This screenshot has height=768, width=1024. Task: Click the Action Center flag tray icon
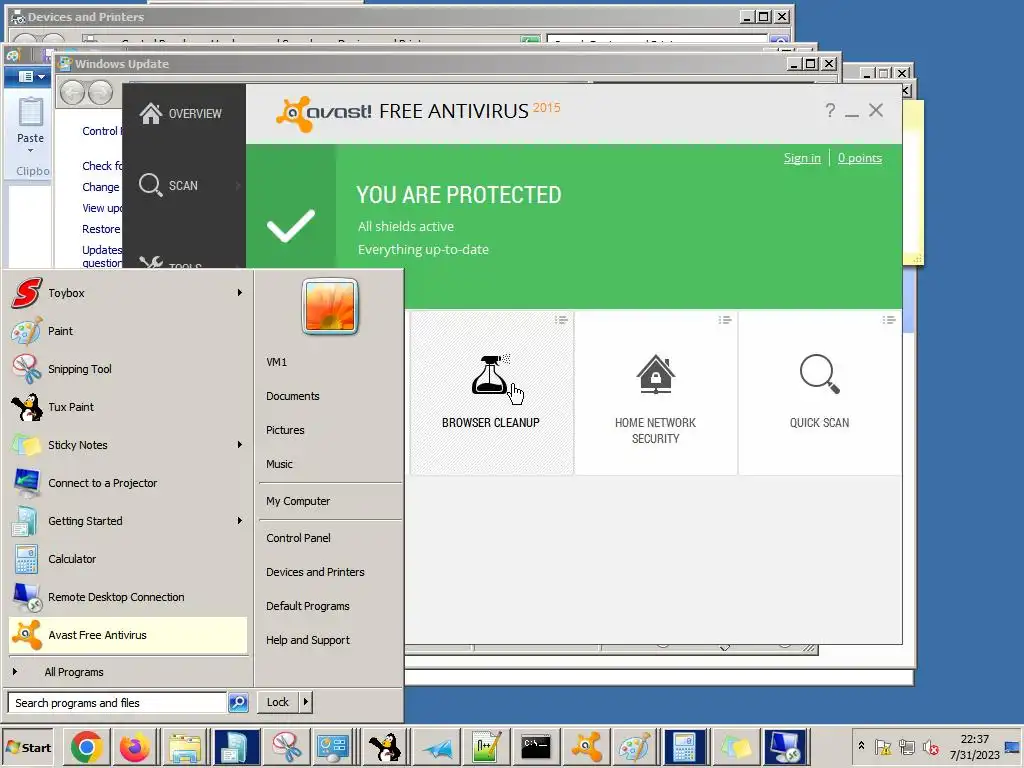883,747
